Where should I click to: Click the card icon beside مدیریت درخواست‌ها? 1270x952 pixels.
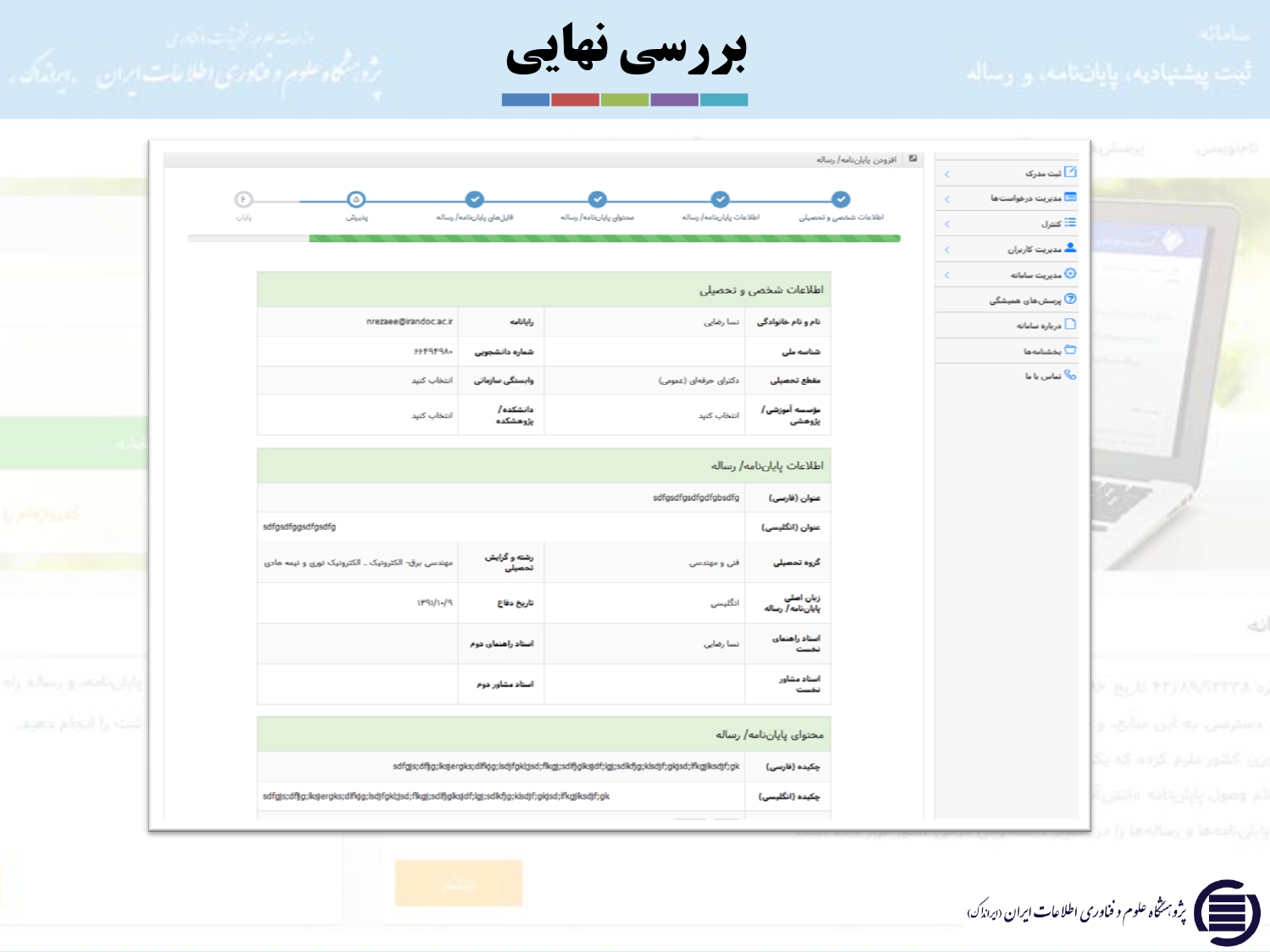pos(1070,197)
